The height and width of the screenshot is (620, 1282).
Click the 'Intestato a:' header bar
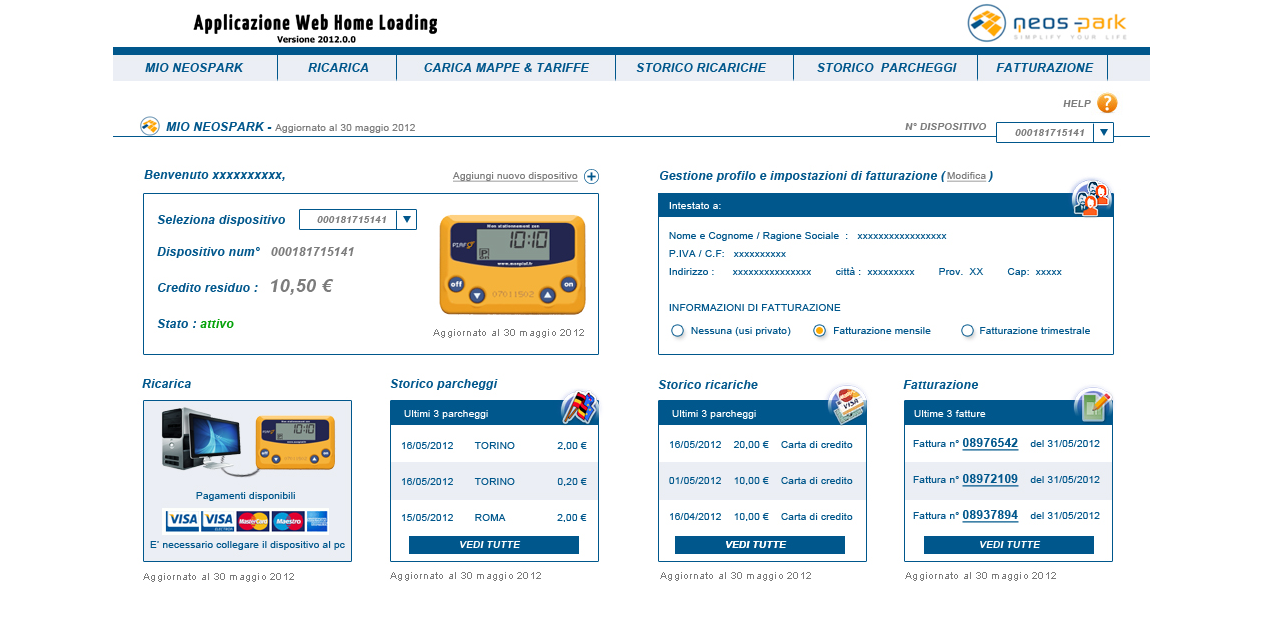coord(885,205)
